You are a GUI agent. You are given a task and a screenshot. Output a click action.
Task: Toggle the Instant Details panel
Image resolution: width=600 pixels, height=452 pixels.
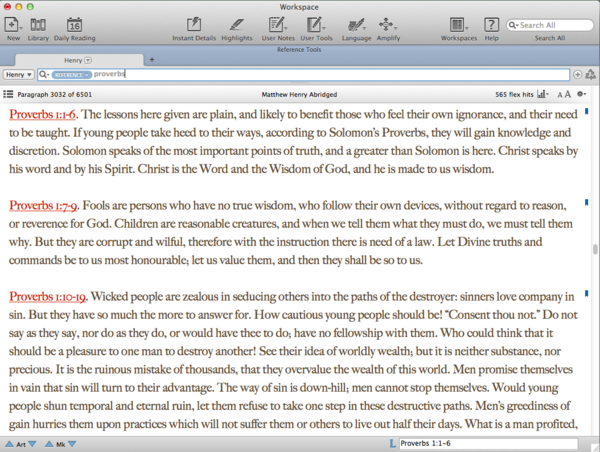[x=194, y=24]
